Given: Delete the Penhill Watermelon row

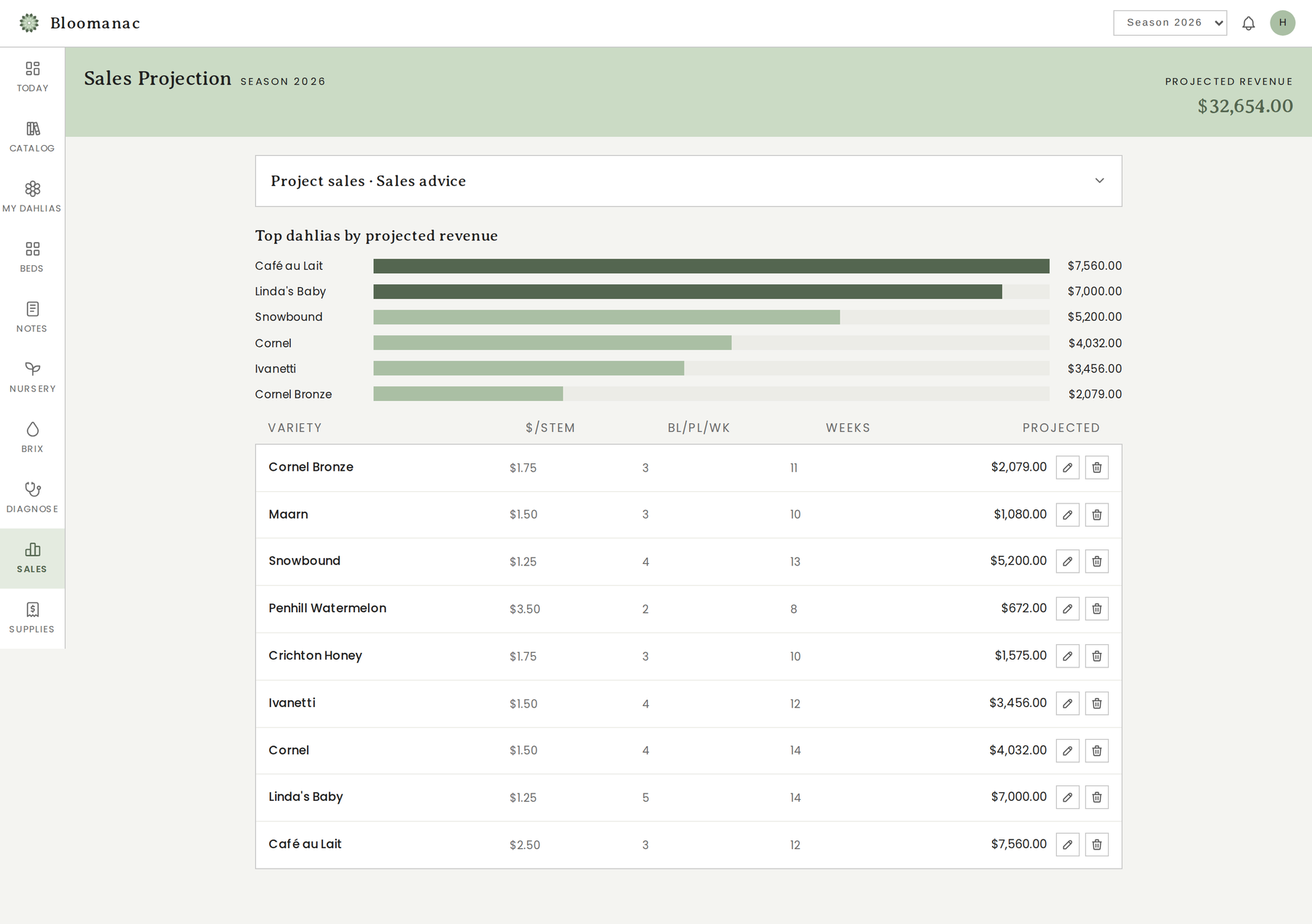Looking at the screenshot, I should click(1097, 608).
